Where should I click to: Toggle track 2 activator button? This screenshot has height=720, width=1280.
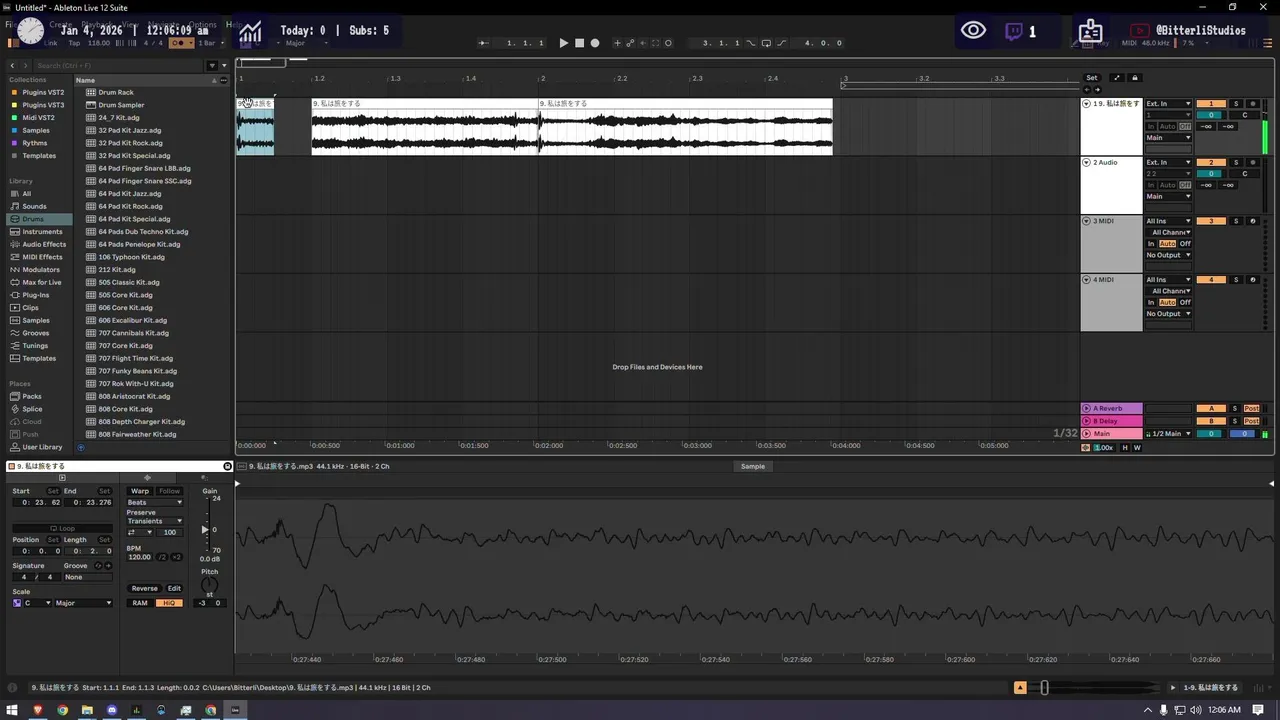[1211, 162]
